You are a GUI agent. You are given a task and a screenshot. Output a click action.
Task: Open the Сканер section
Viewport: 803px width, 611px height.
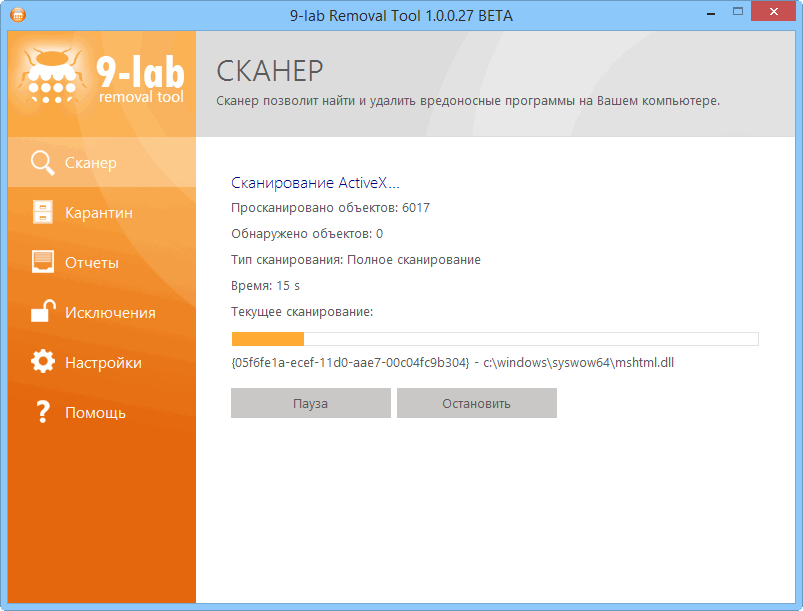tap(102, 162)
